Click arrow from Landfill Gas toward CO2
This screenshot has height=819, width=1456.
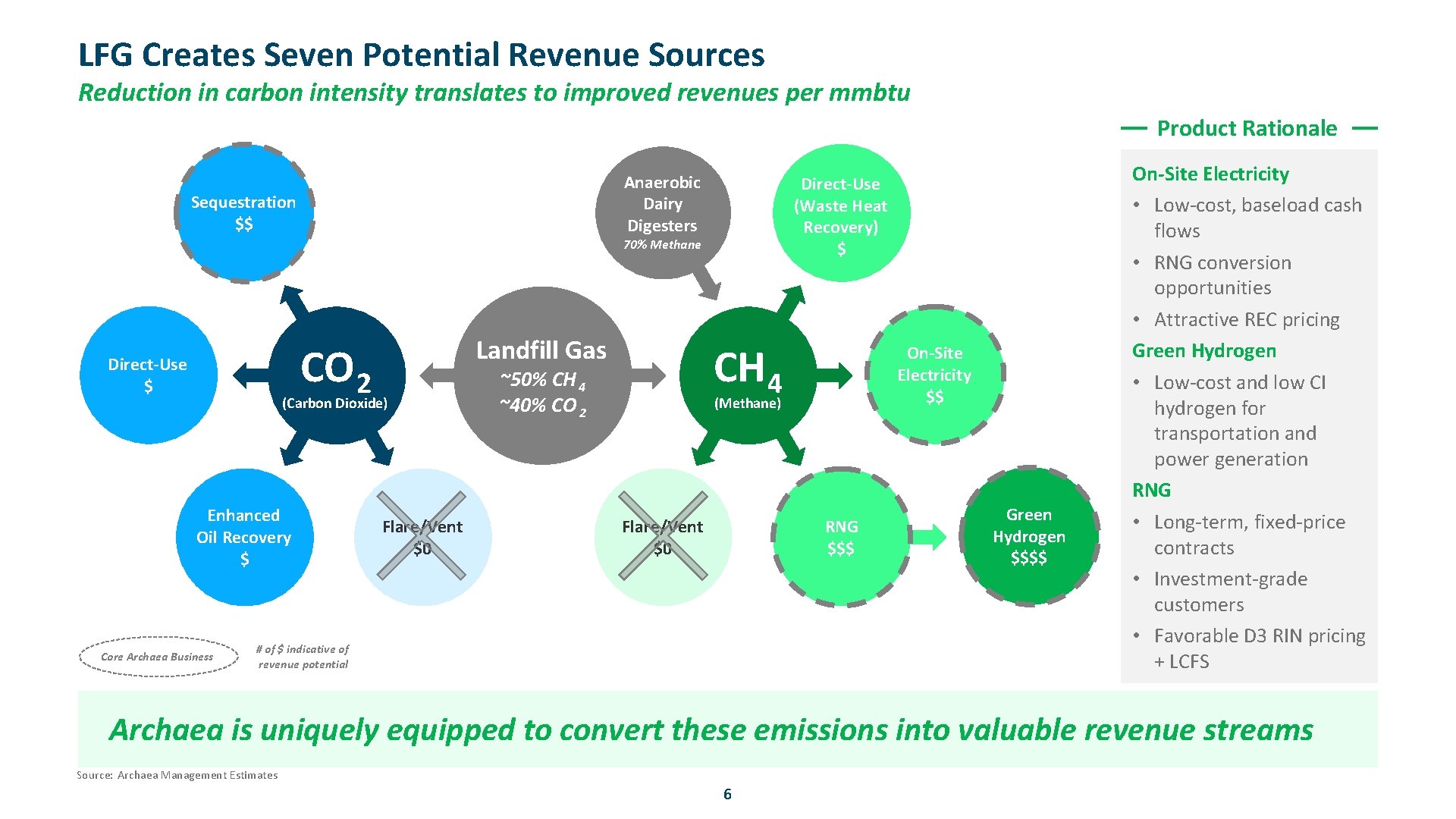pyautogui.click(x=438, y=375)
